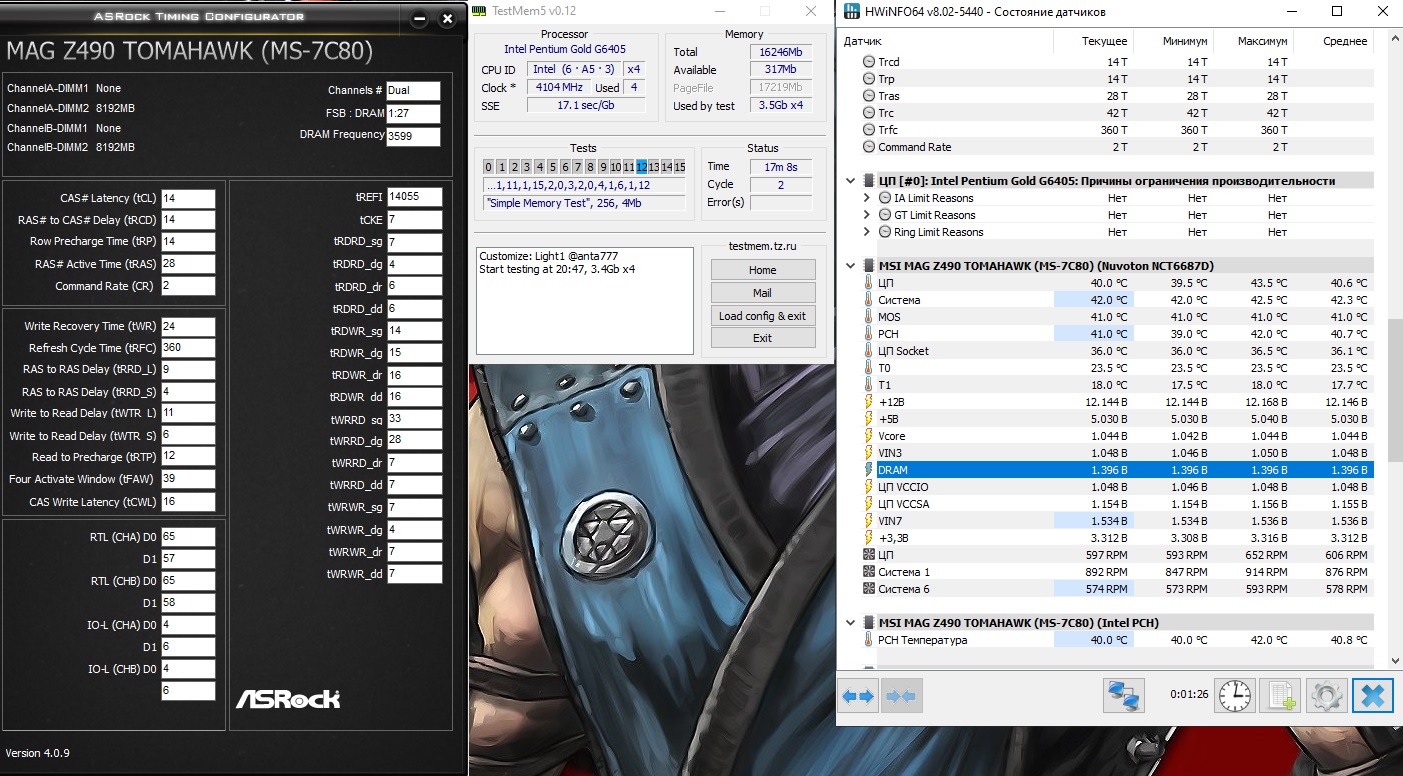Click the ASRock logo in Timing Configurator
The image size is (1403, 776).
pos(288,698)
